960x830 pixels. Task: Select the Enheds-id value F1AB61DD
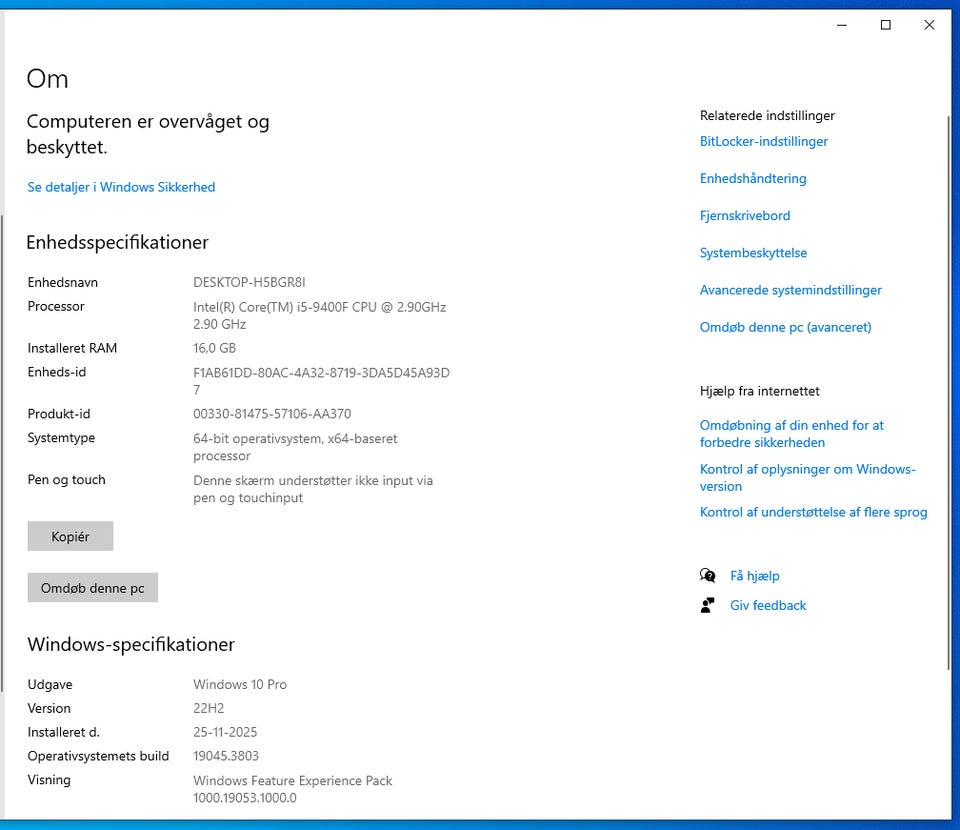click(x=321, y=381)
